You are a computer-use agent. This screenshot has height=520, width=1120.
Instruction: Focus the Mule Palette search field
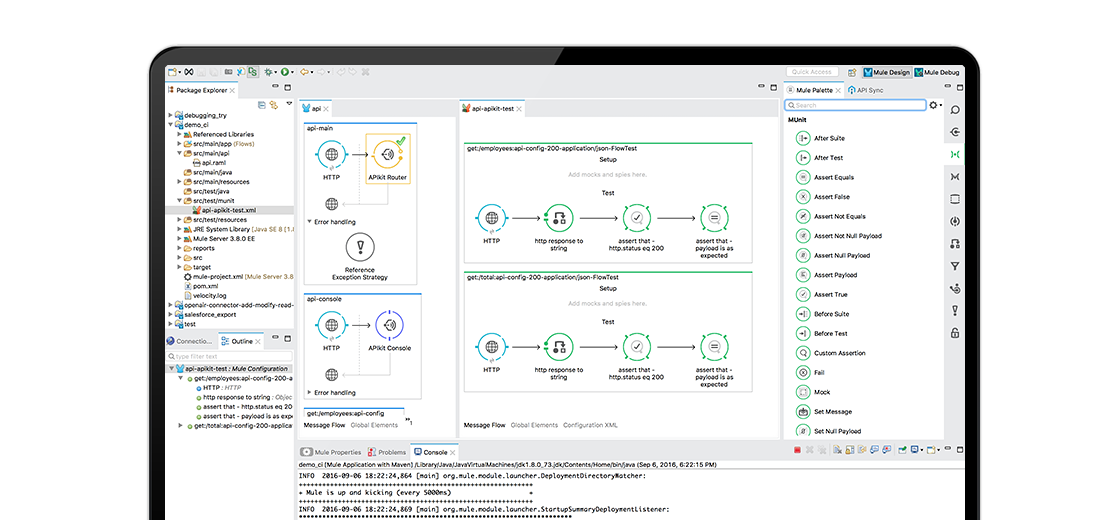pos(855,105)
